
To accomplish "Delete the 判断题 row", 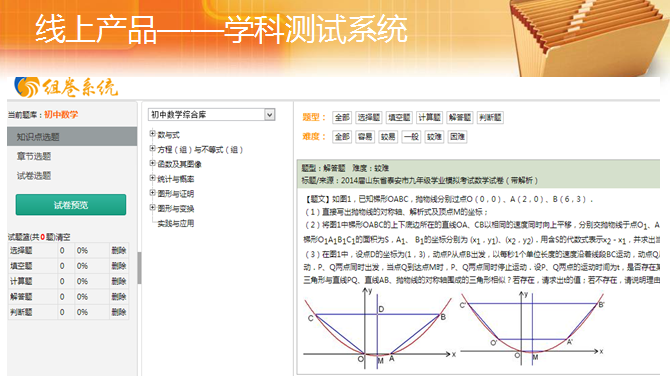I will coord(119,312).
